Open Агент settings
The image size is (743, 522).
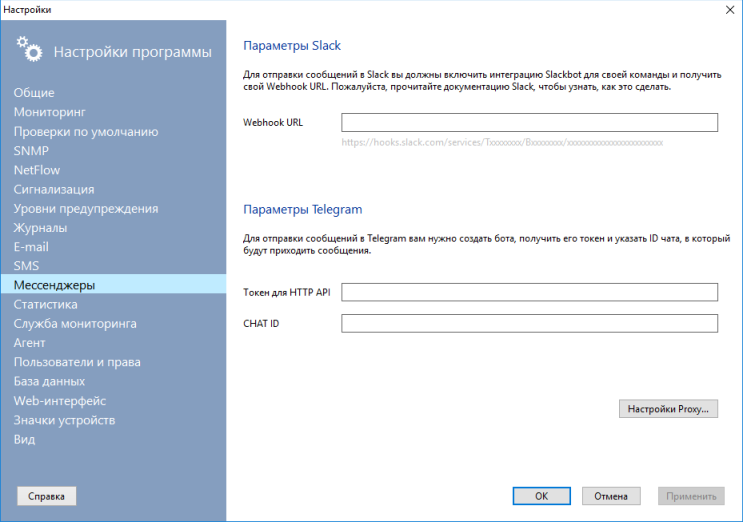[29, 343]
